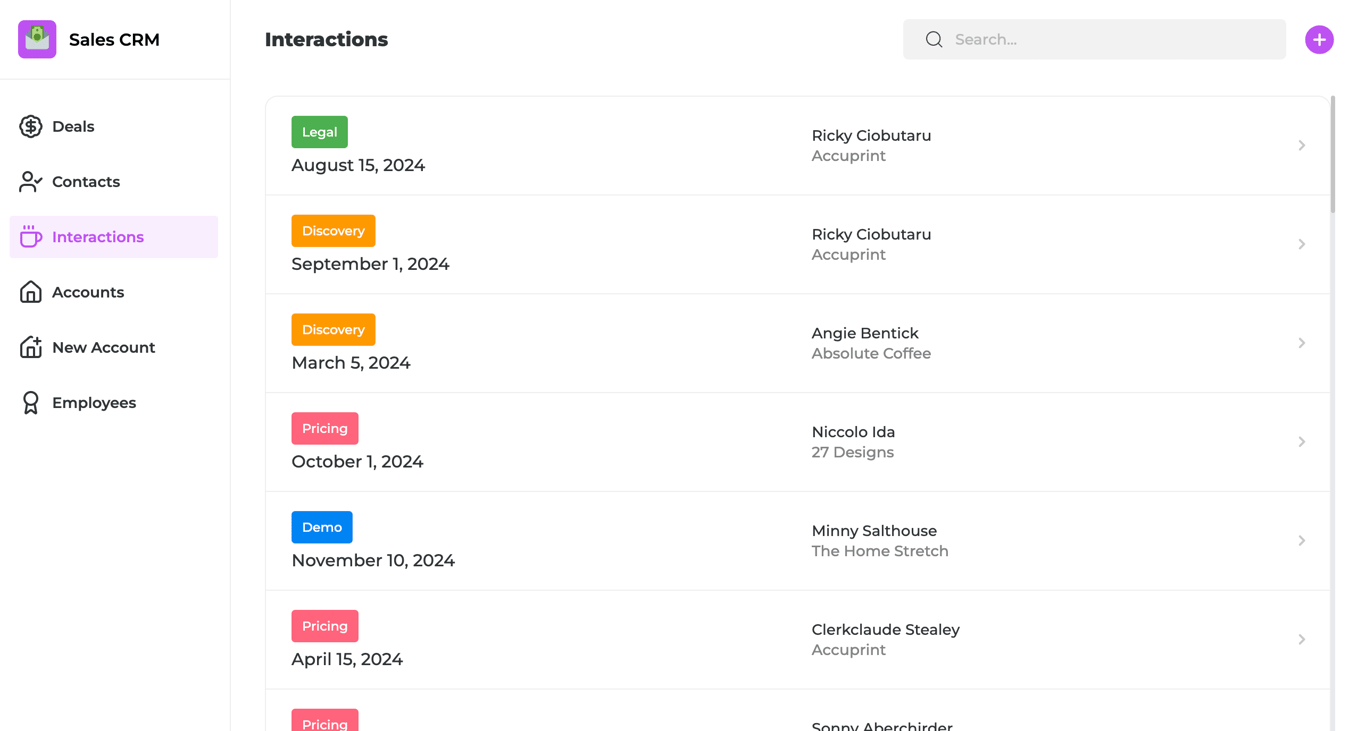Click the Contacts person icon
Viewport: 1366px width, 731px height.
click(31, 181)
